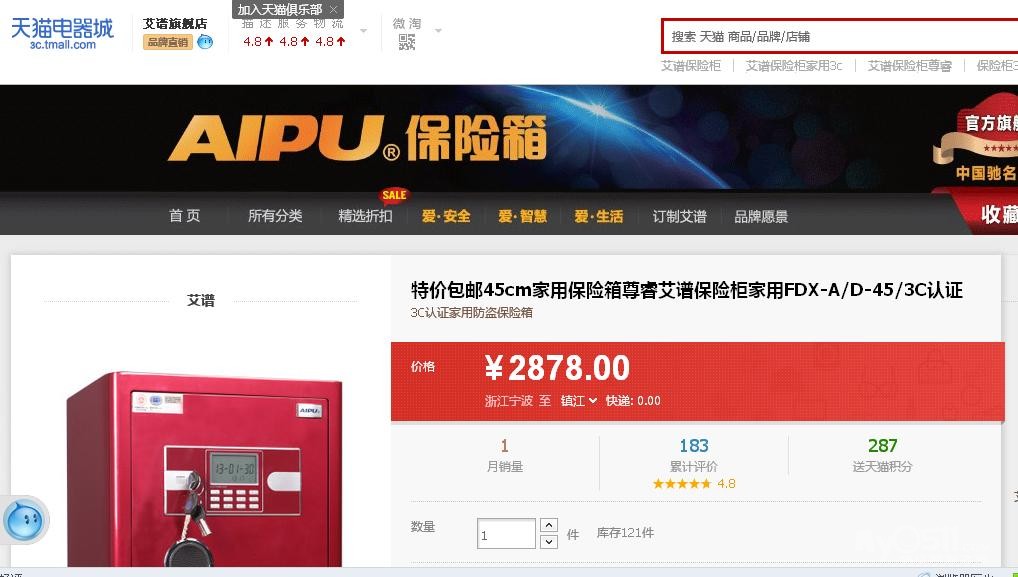Open the 镇江 destination city dropdown
This screenshot has height=577, width=1018.
click(578, 401)
